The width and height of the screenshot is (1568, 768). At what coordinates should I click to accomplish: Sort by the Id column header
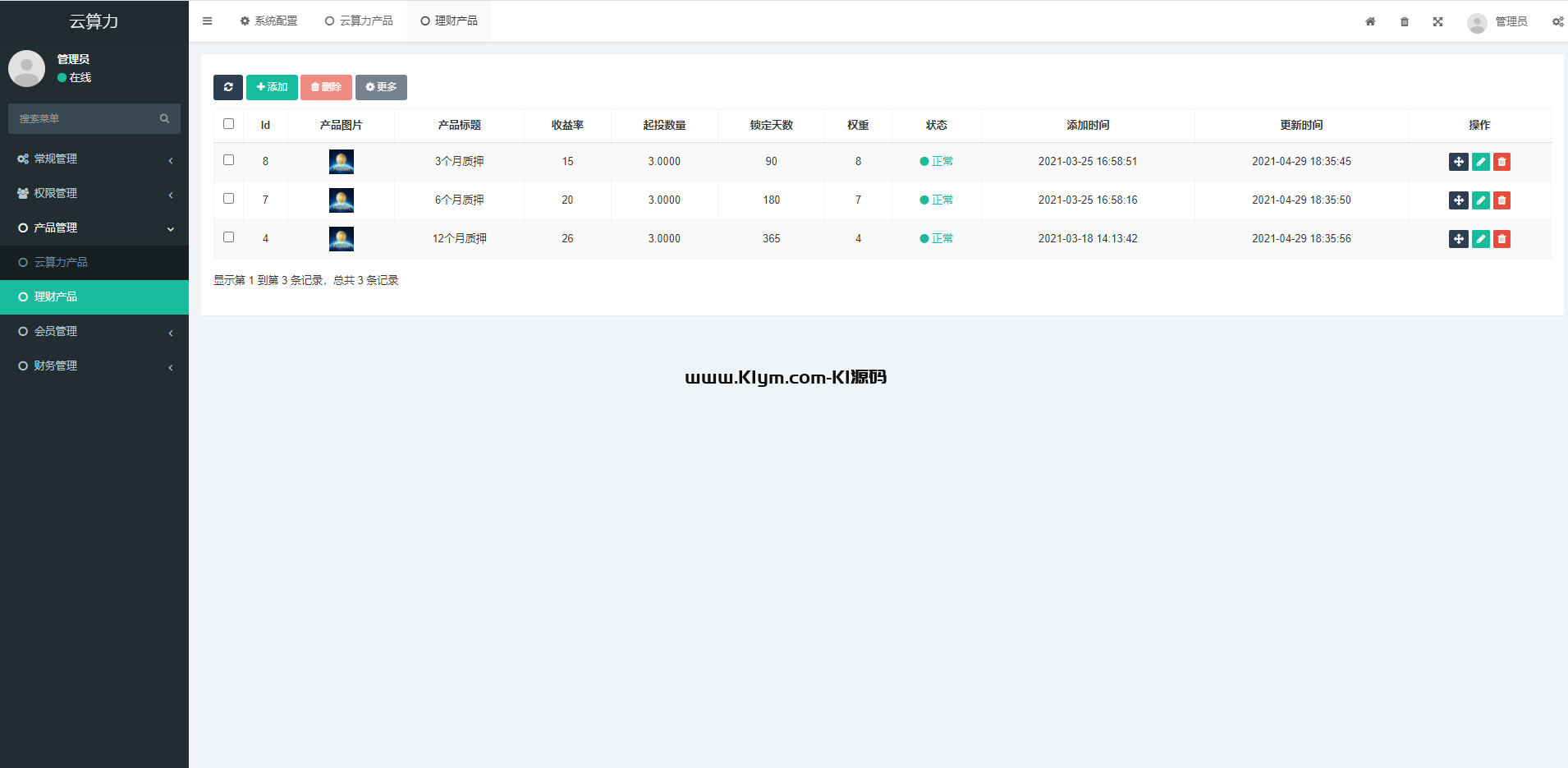click(x=265, y=126)
